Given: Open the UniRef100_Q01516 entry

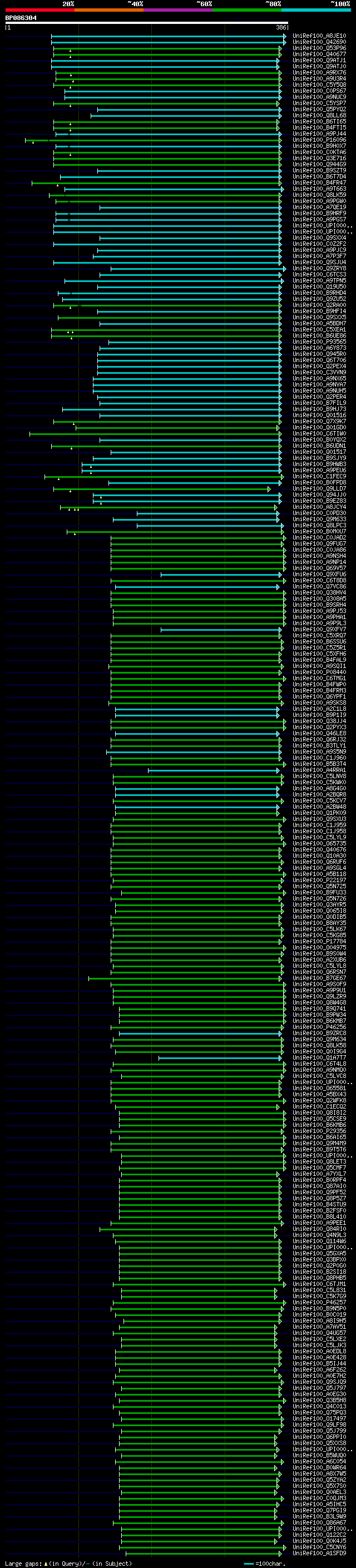Looking at the screenshot, I should click(319, 416).
